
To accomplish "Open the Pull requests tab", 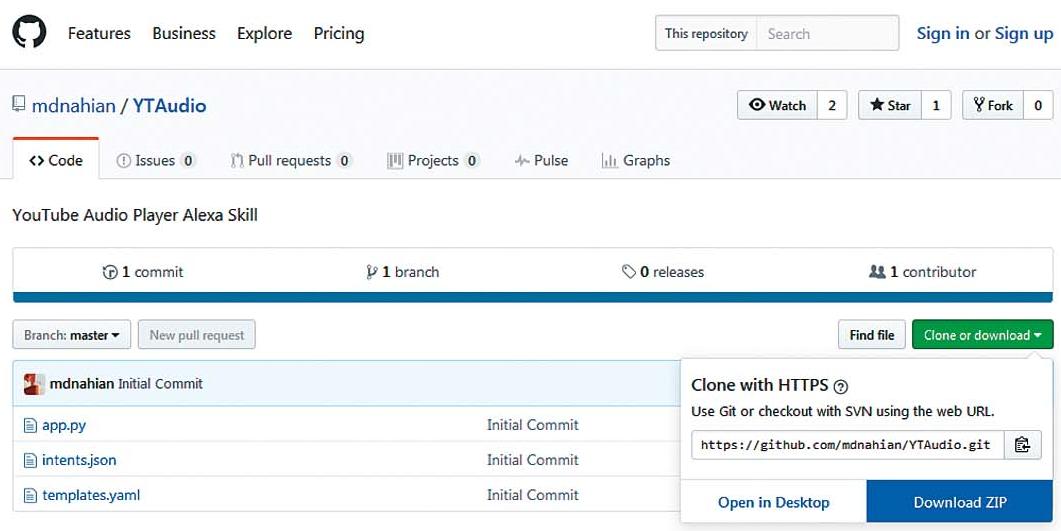I will click(x=290, y=160).
